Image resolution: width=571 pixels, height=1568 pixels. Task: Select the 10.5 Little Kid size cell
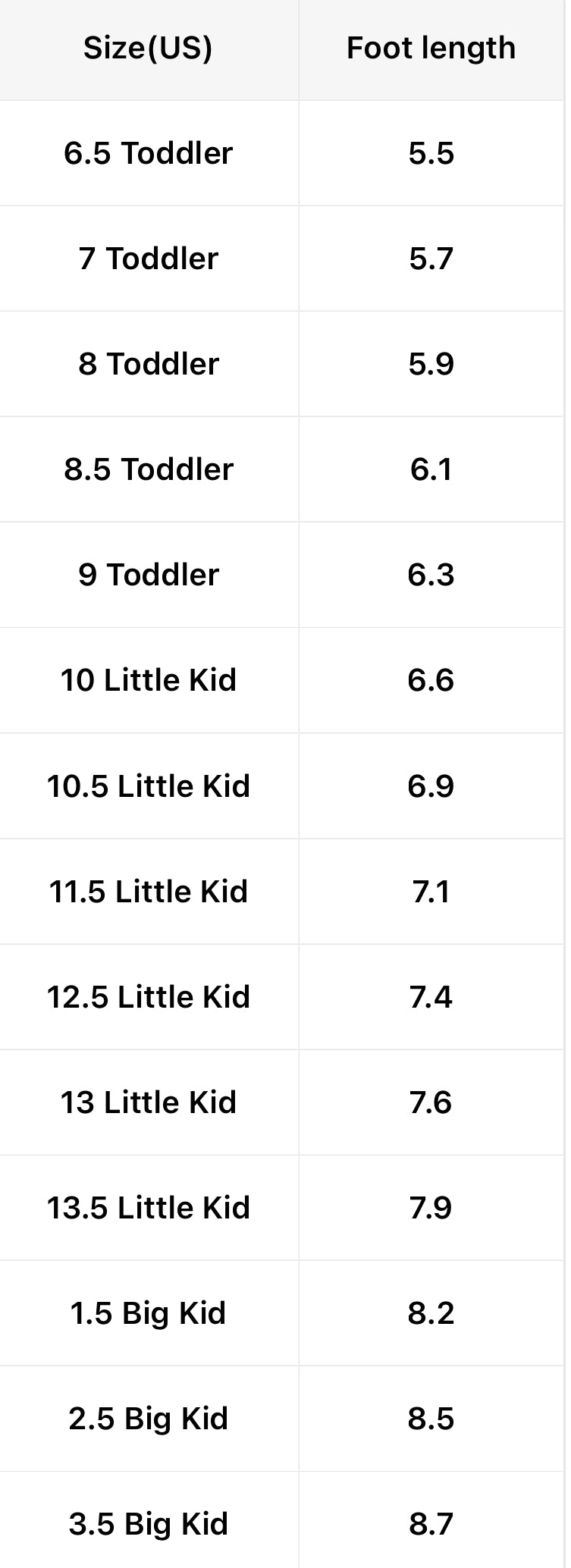(148, 786)
